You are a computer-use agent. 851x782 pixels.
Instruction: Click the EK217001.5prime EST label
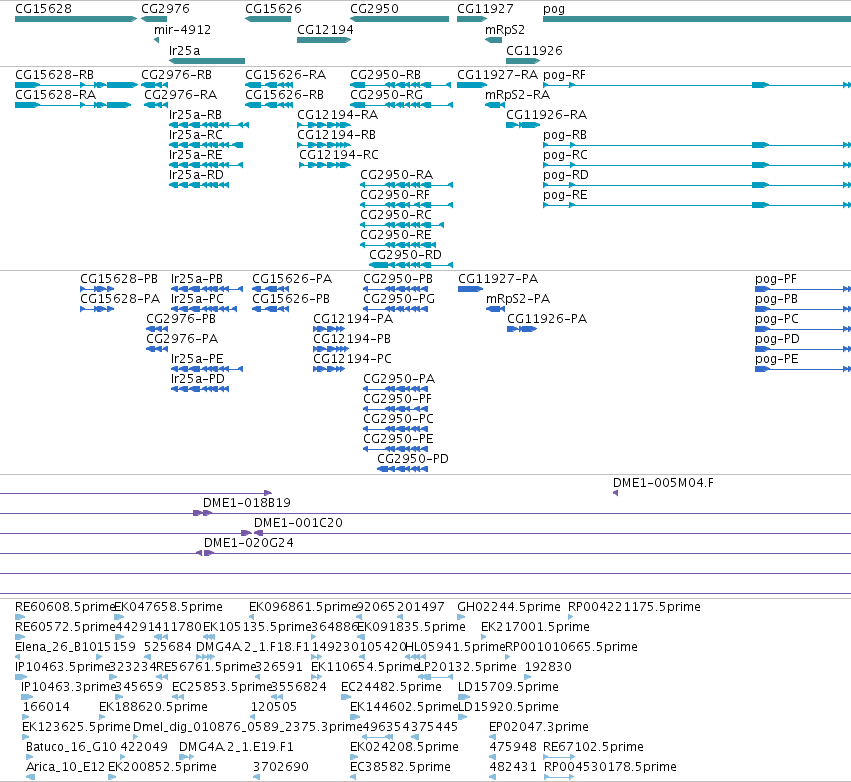point(535,627)
